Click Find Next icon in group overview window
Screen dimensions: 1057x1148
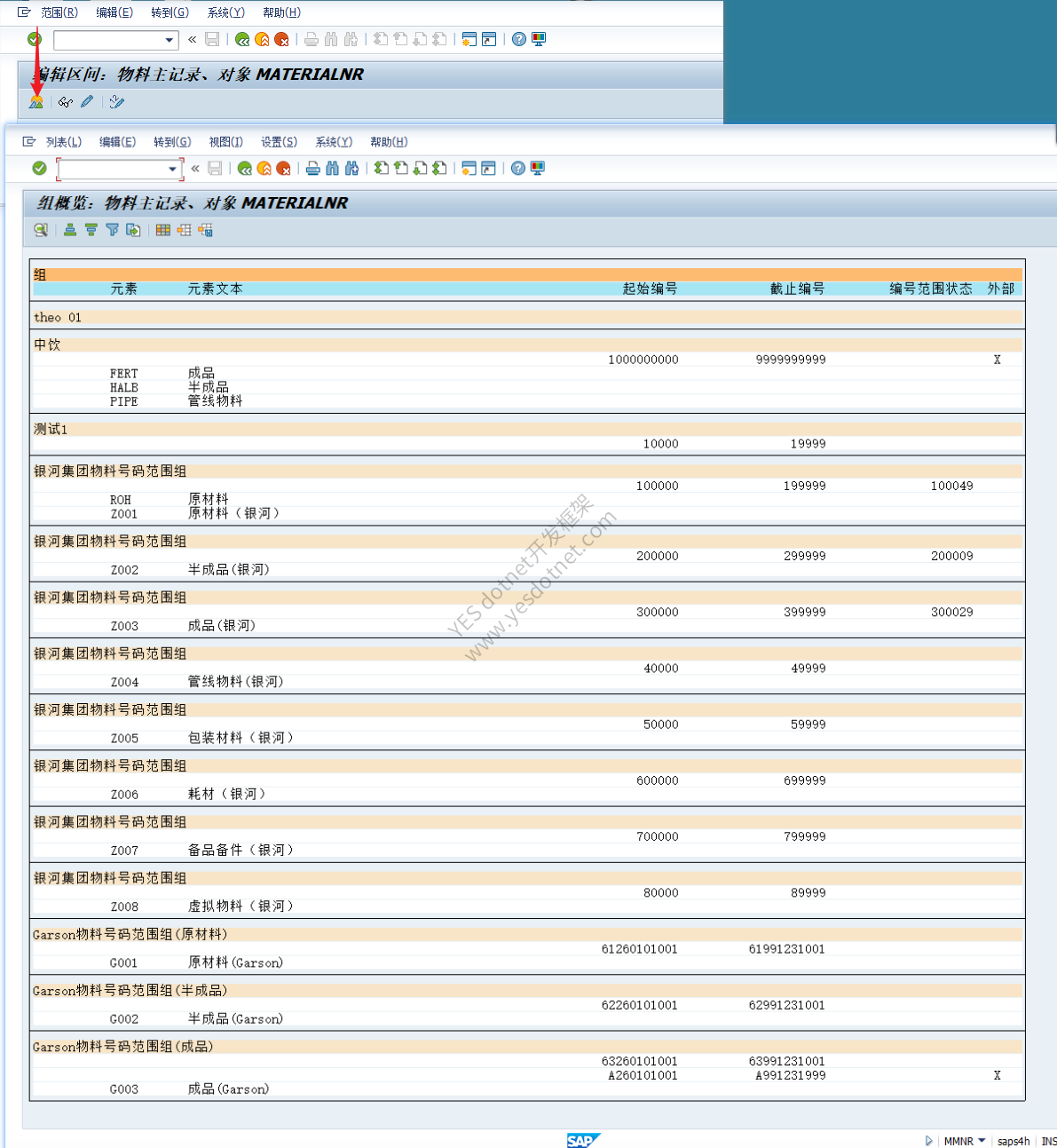pyautogui.click(x=352, y=168)
